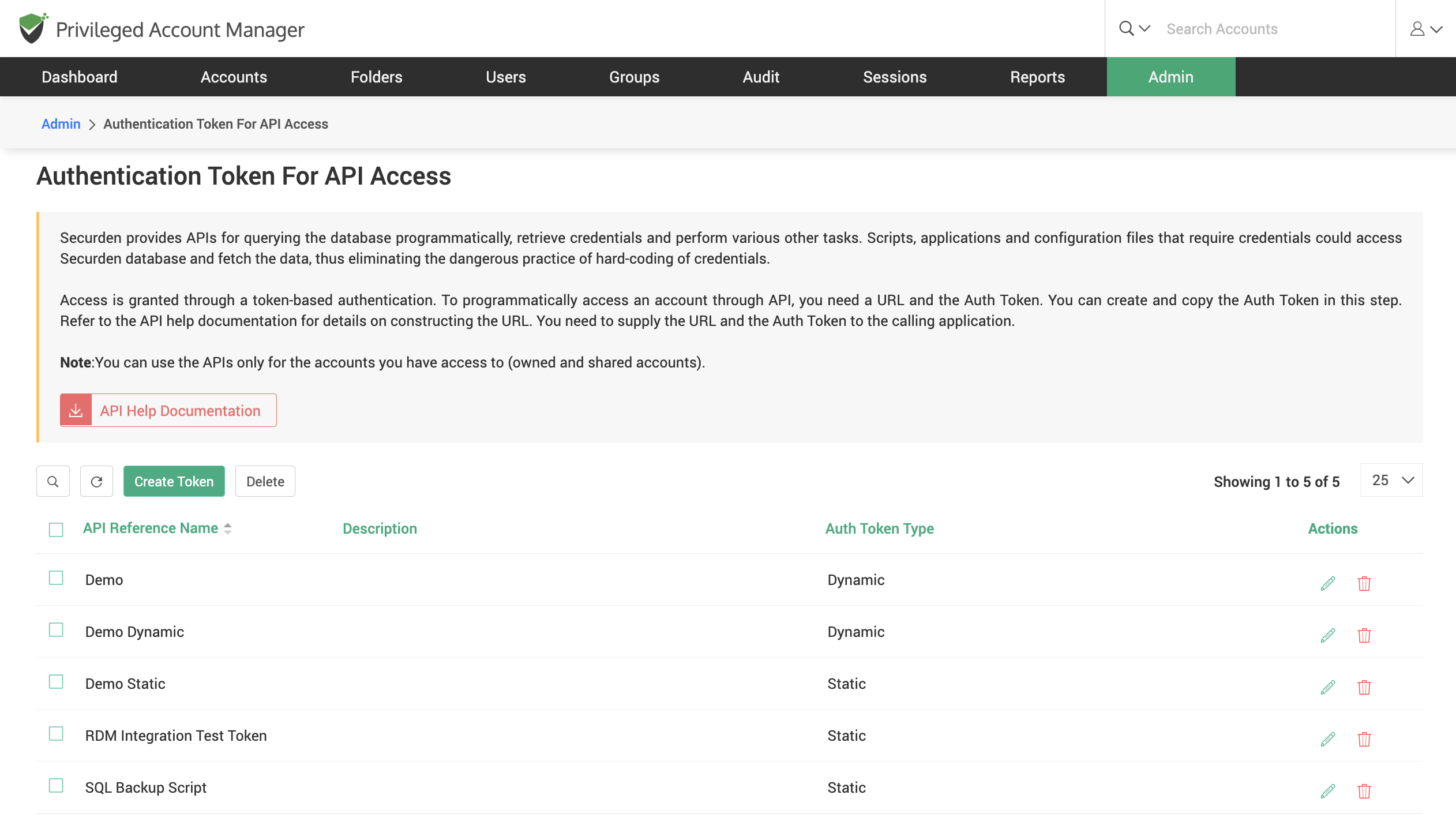The image size is (1456, 825).
Task: Click the edit icon for Demo token
Action: pyautogui.click(x=1328, y=583)
